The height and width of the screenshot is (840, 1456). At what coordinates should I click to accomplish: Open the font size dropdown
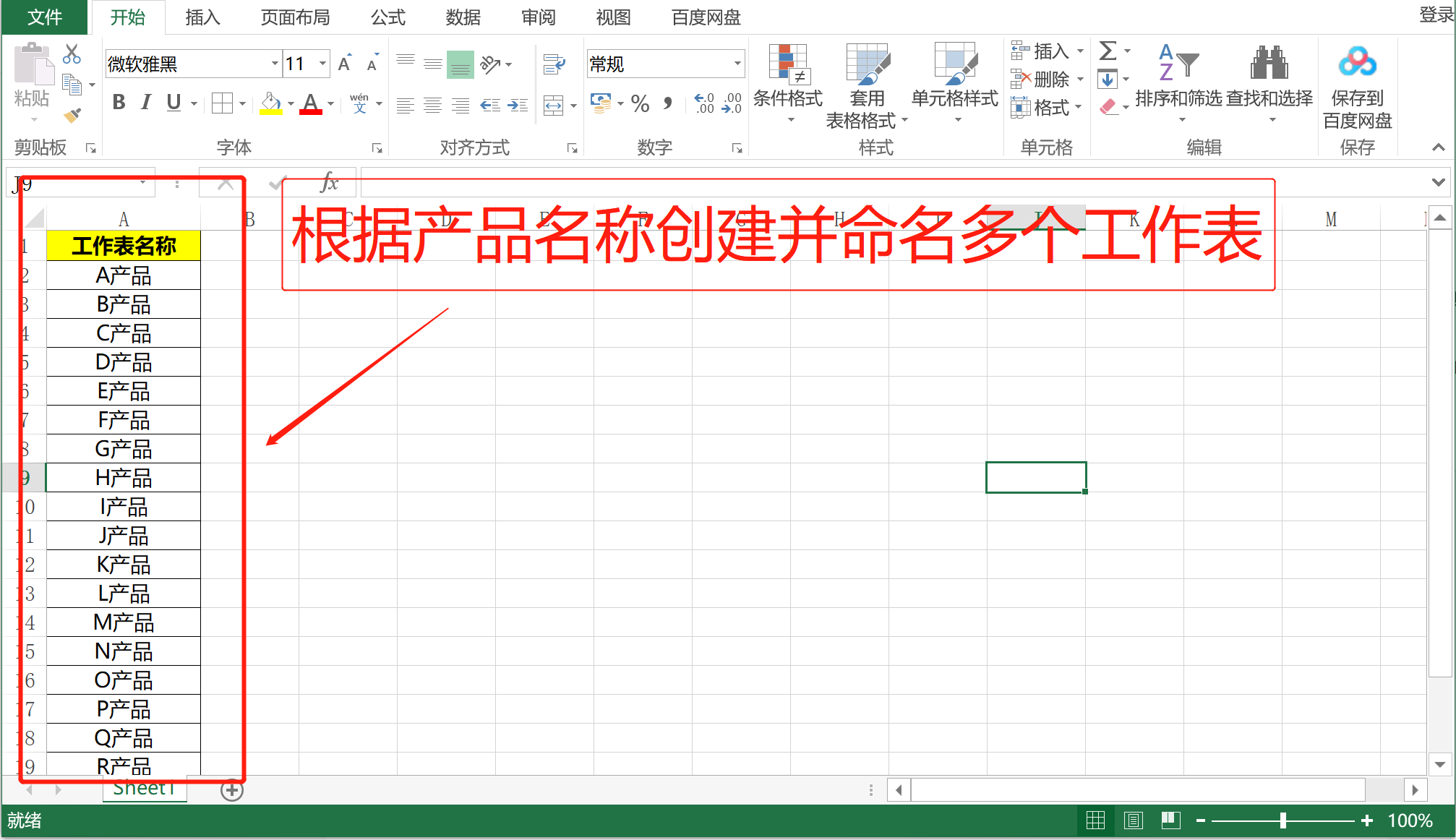coord(322,64)
